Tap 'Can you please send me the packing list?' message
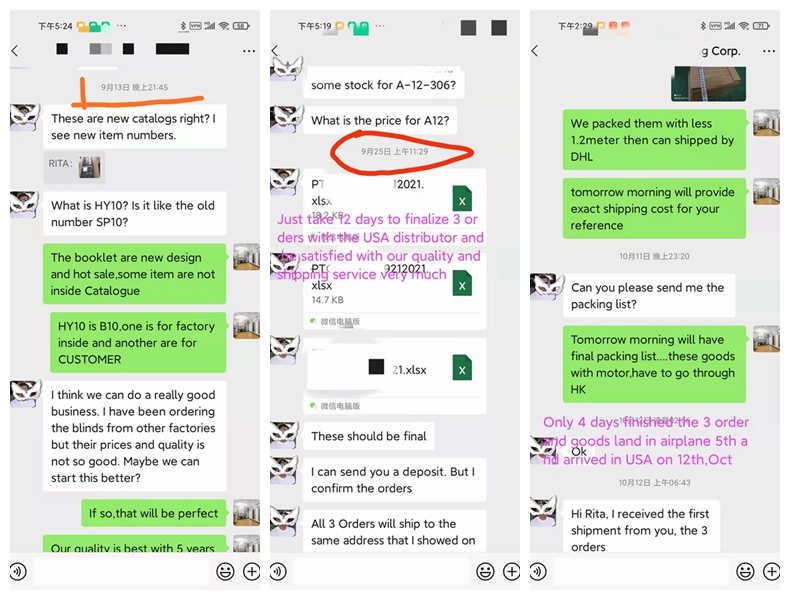Image resolution: width=790 pixels, height=600 pixels. tap(649, 296)
